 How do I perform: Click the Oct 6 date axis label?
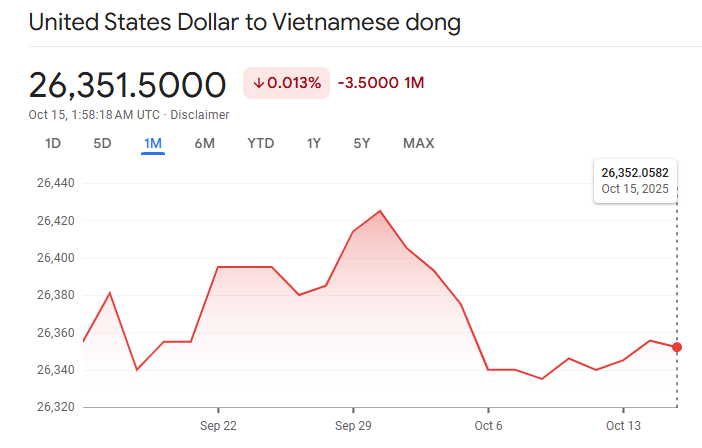coord(488,425)
